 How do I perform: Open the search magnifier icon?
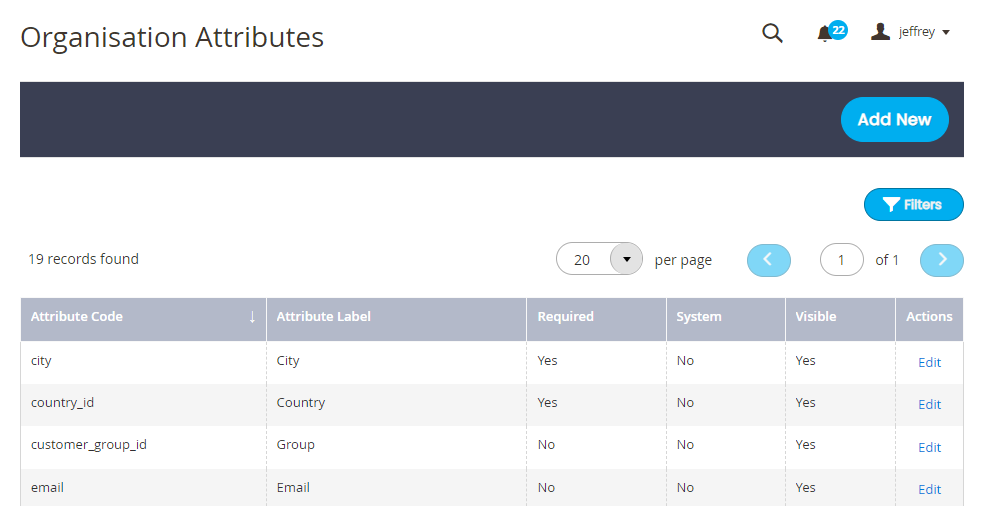click(x=772, y=33)
